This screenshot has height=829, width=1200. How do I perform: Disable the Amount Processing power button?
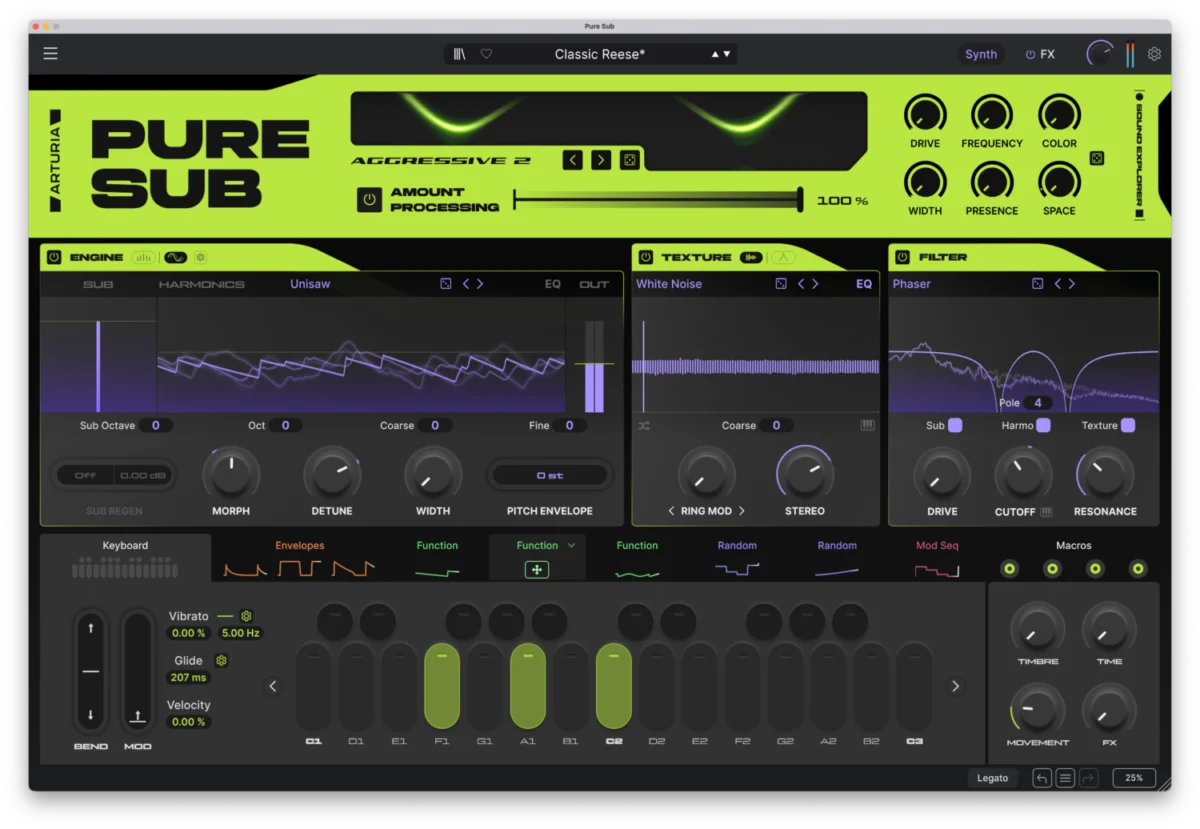[370, 199]
